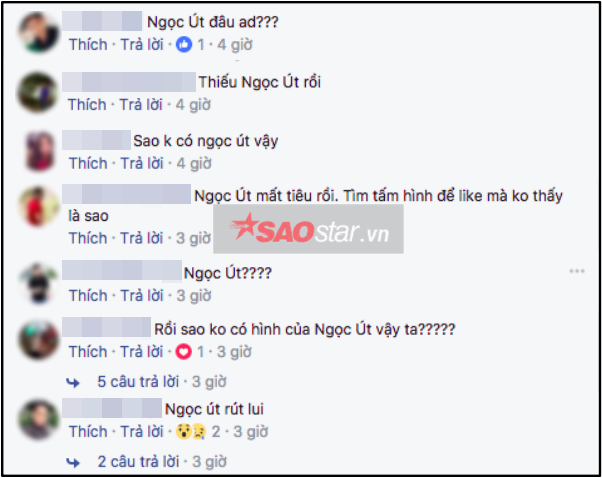The image size is (602, 478).
Task: Click the reply arrow icon next to '2 câu trả lời'
Action: (73, 463)
